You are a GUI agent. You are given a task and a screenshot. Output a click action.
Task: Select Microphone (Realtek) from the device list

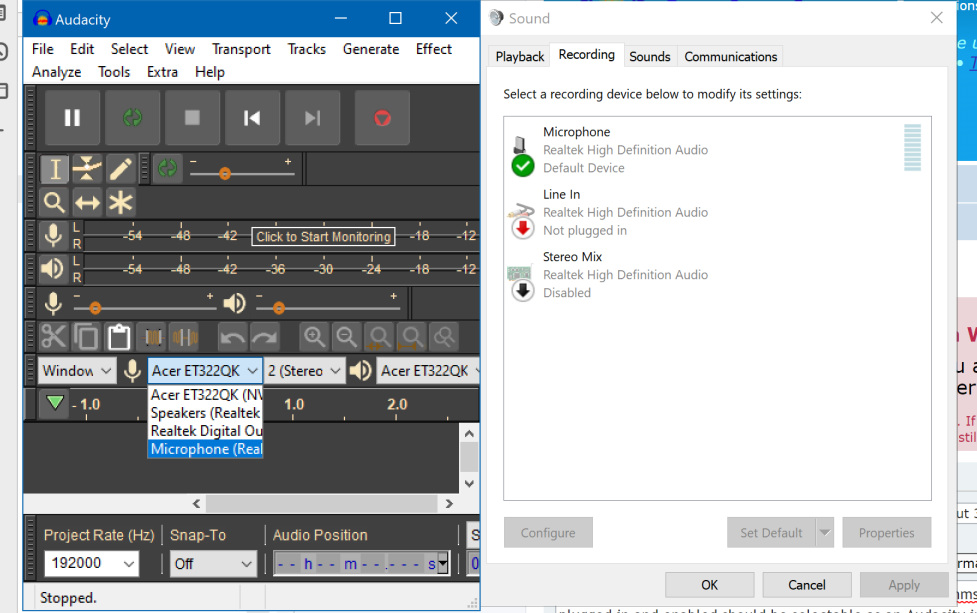tap(205, 449)
